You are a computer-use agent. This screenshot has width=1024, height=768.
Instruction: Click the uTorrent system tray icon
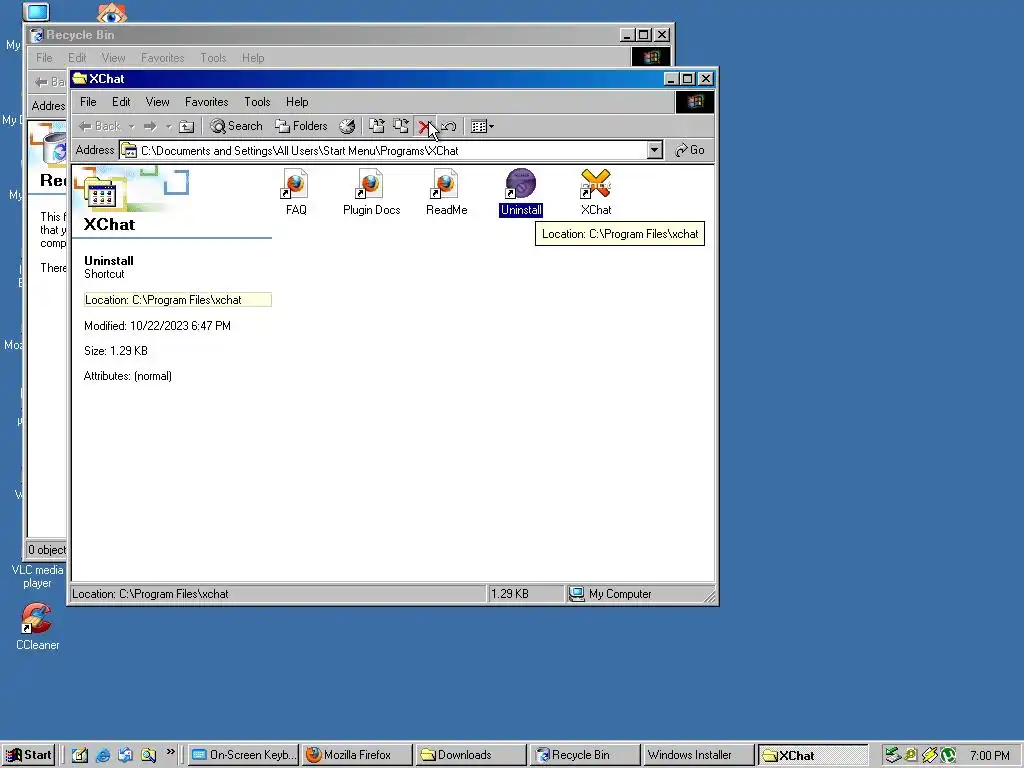tap(948, 756)
